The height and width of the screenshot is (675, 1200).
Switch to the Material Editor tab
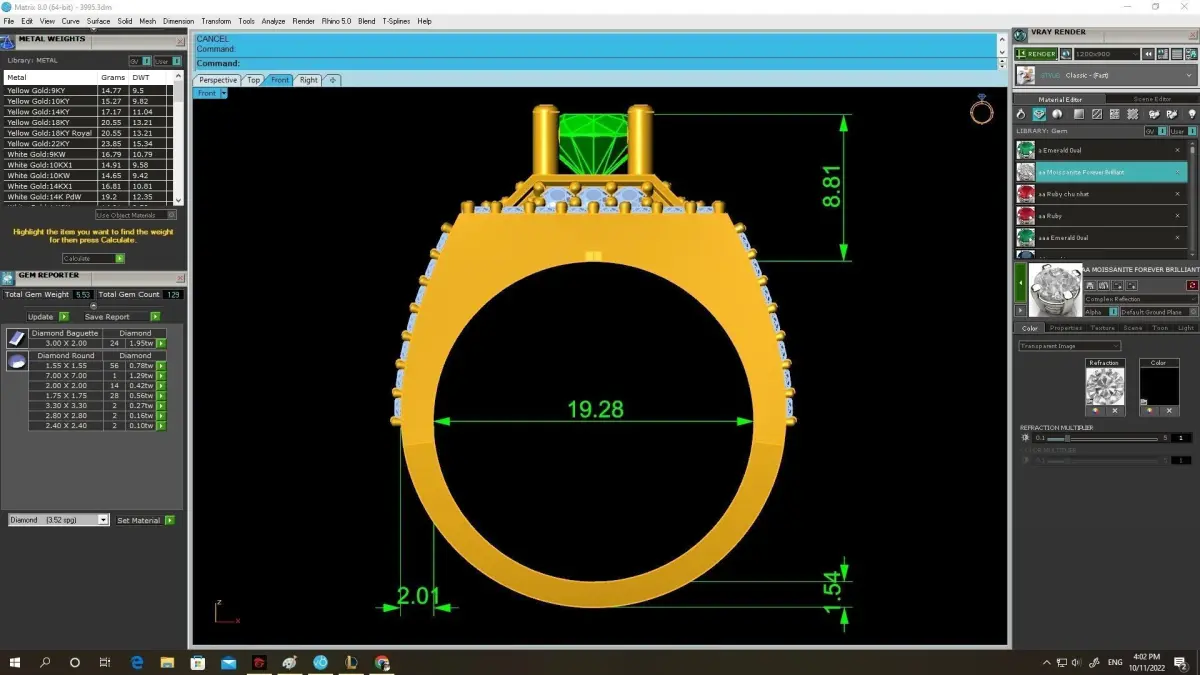click(x=1060, y=99)
